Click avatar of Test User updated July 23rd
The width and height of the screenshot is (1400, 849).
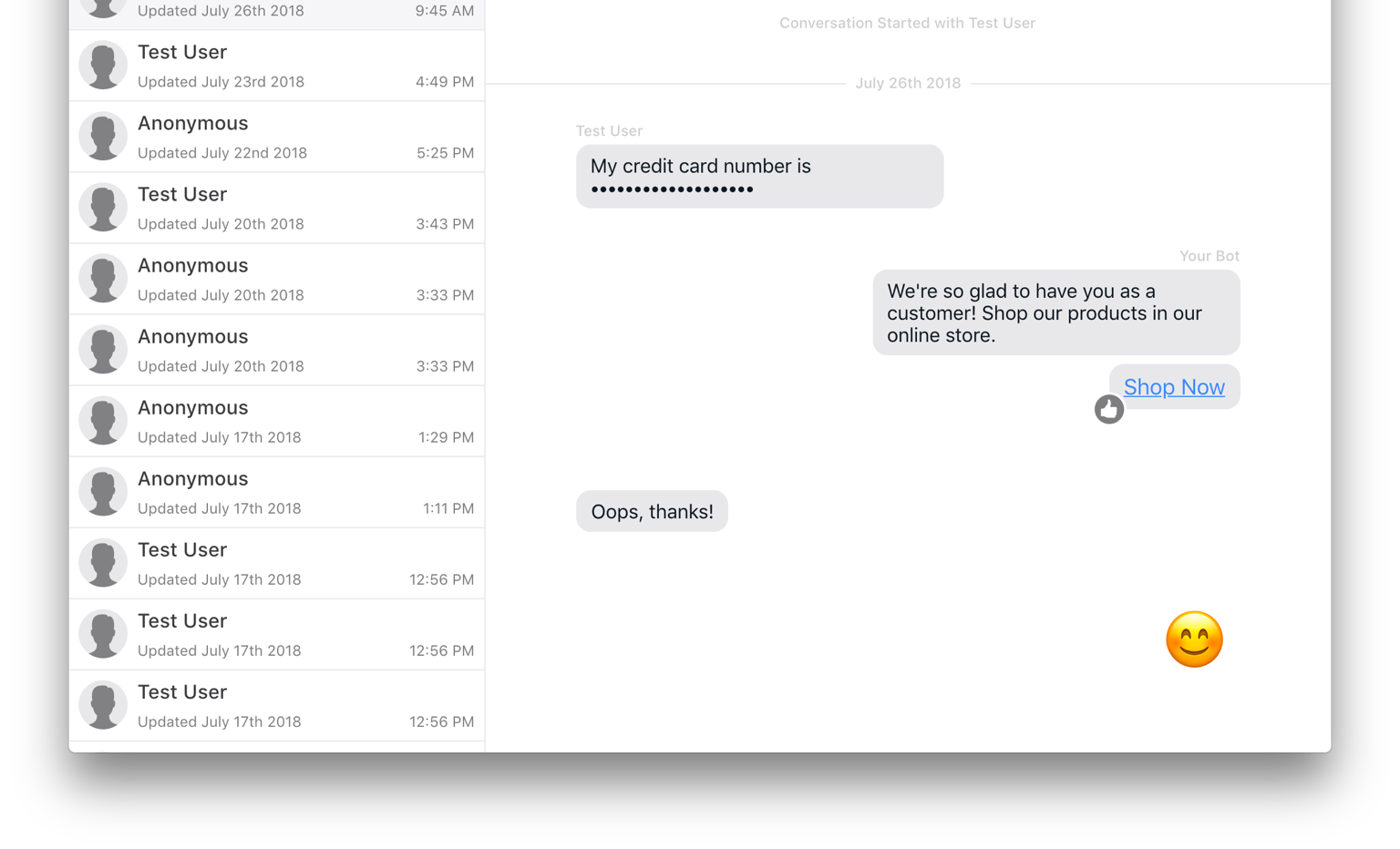[x=103, y=66]
